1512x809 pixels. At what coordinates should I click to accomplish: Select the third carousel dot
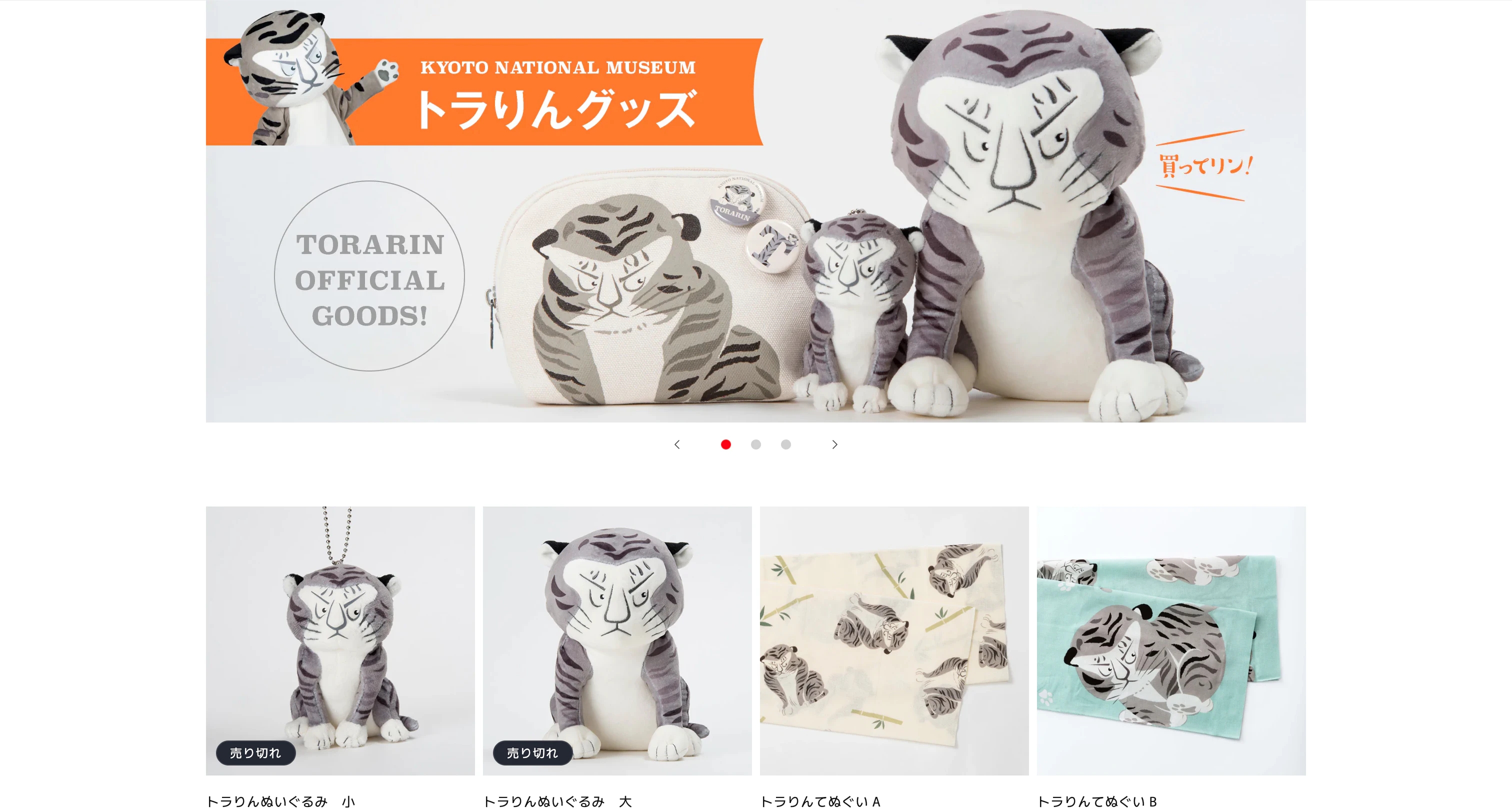point(786,444)
